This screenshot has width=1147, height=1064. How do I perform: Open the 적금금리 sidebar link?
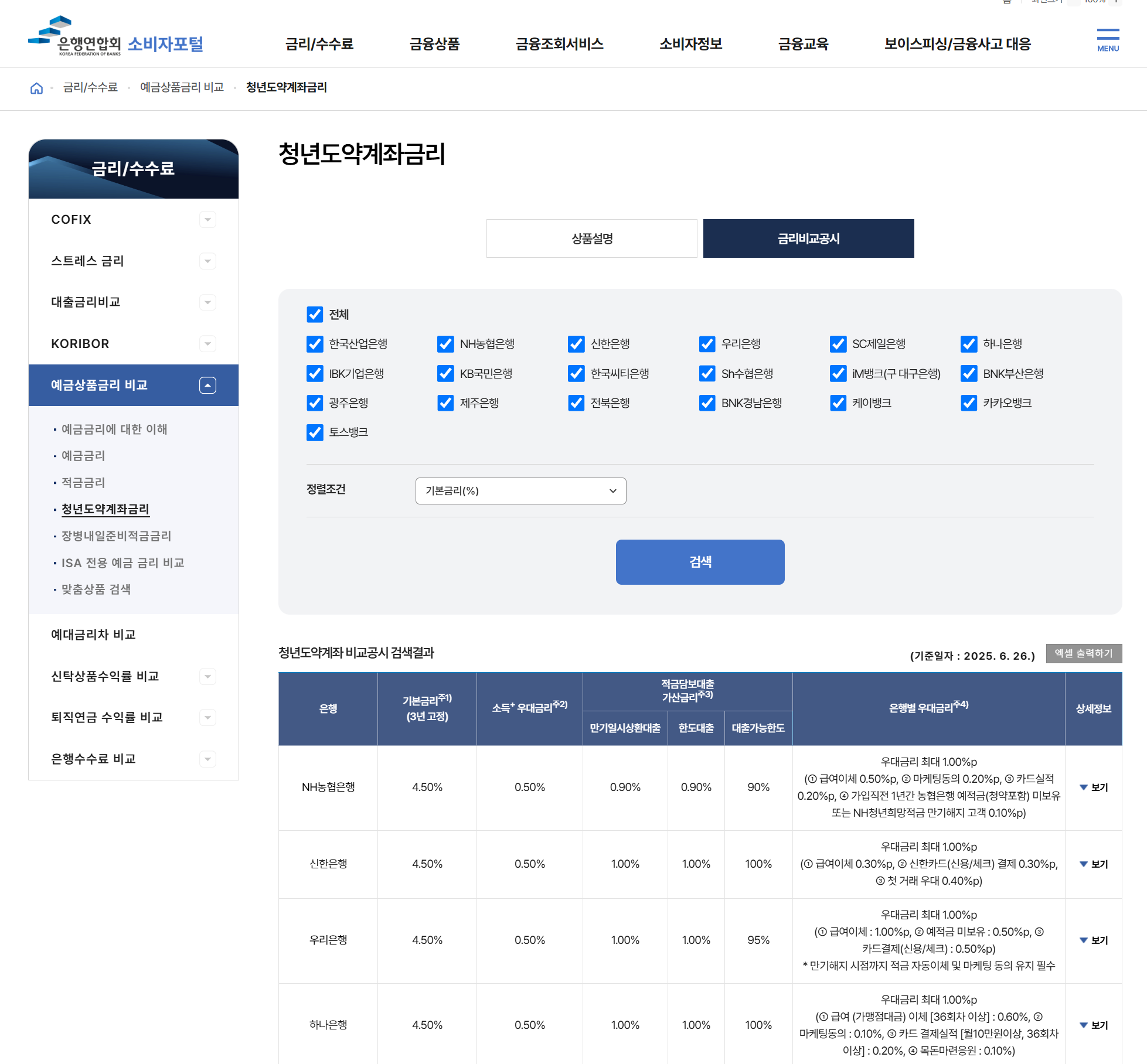(x=83, y=482)
